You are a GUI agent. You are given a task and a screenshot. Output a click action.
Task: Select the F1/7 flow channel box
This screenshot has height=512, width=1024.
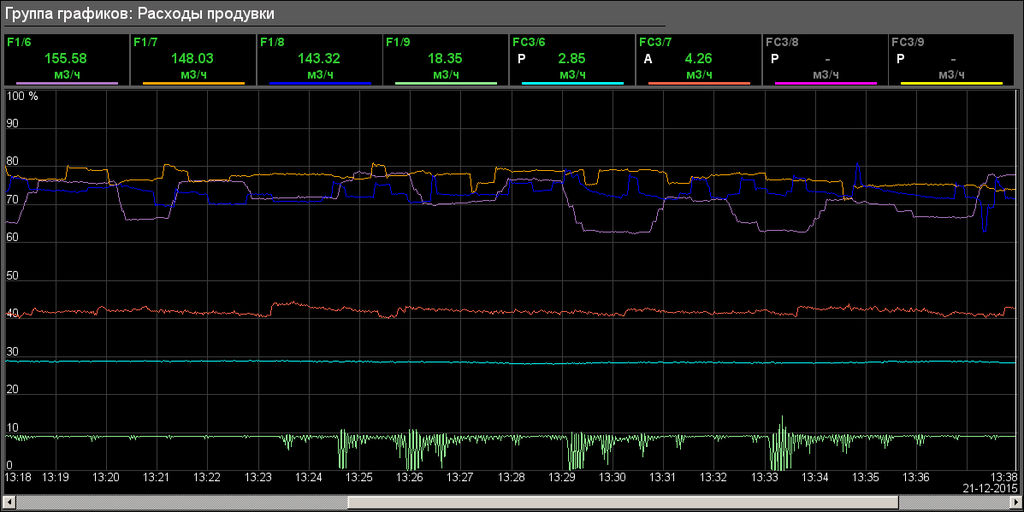click(x=193, y=60)
